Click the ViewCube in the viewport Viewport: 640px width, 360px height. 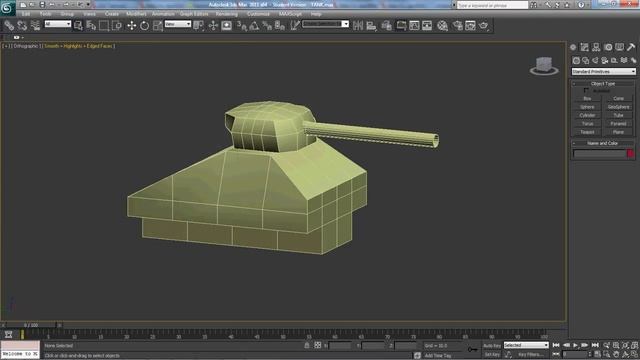tap(544, 65)
